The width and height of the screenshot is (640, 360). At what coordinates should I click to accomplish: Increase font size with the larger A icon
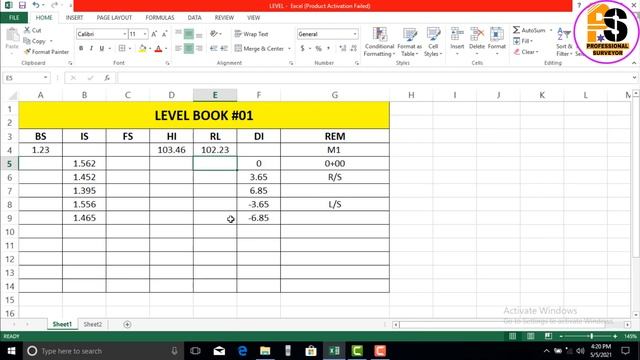point(154,34)
